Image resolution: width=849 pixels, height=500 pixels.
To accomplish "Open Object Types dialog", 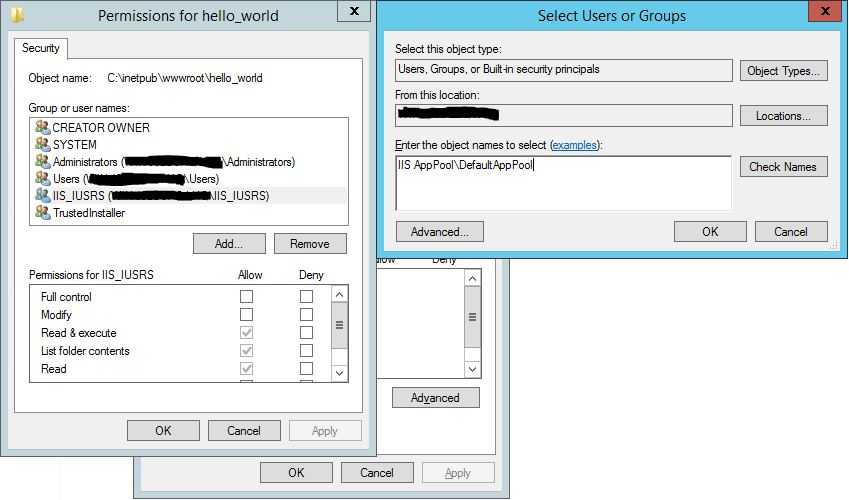I will click(783, 71).
